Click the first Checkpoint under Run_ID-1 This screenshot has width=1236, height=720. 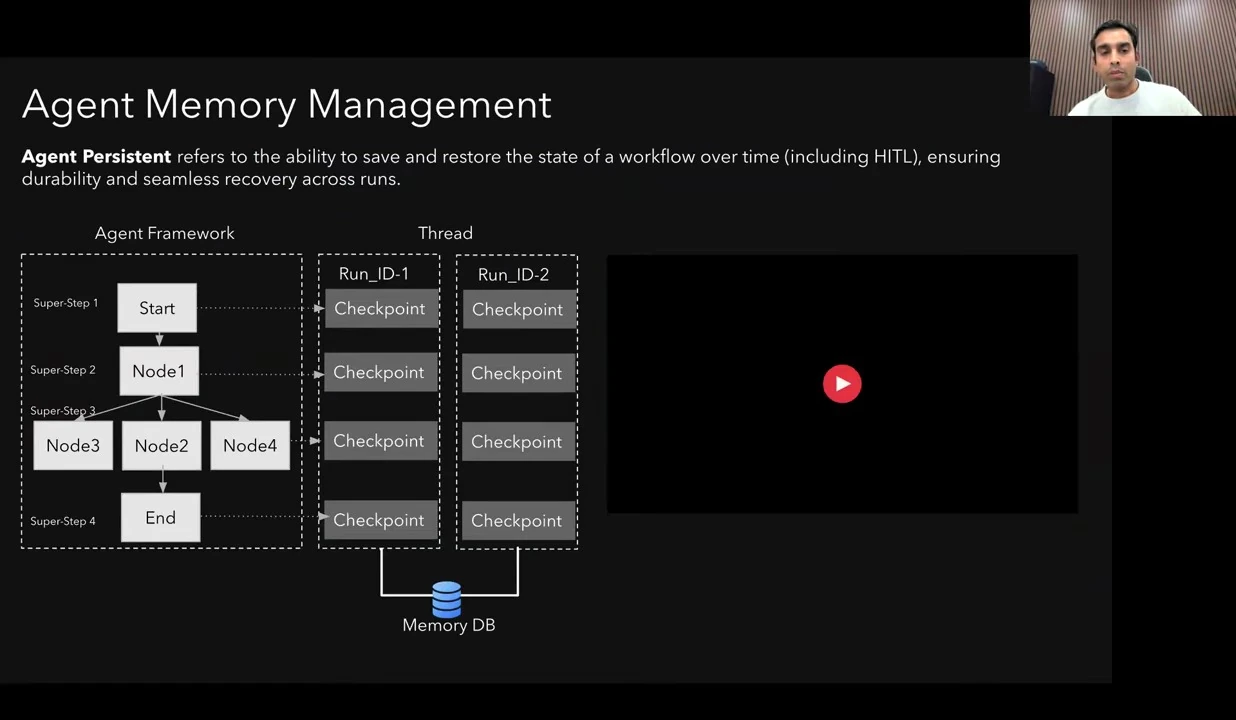[x=380, y=309]
